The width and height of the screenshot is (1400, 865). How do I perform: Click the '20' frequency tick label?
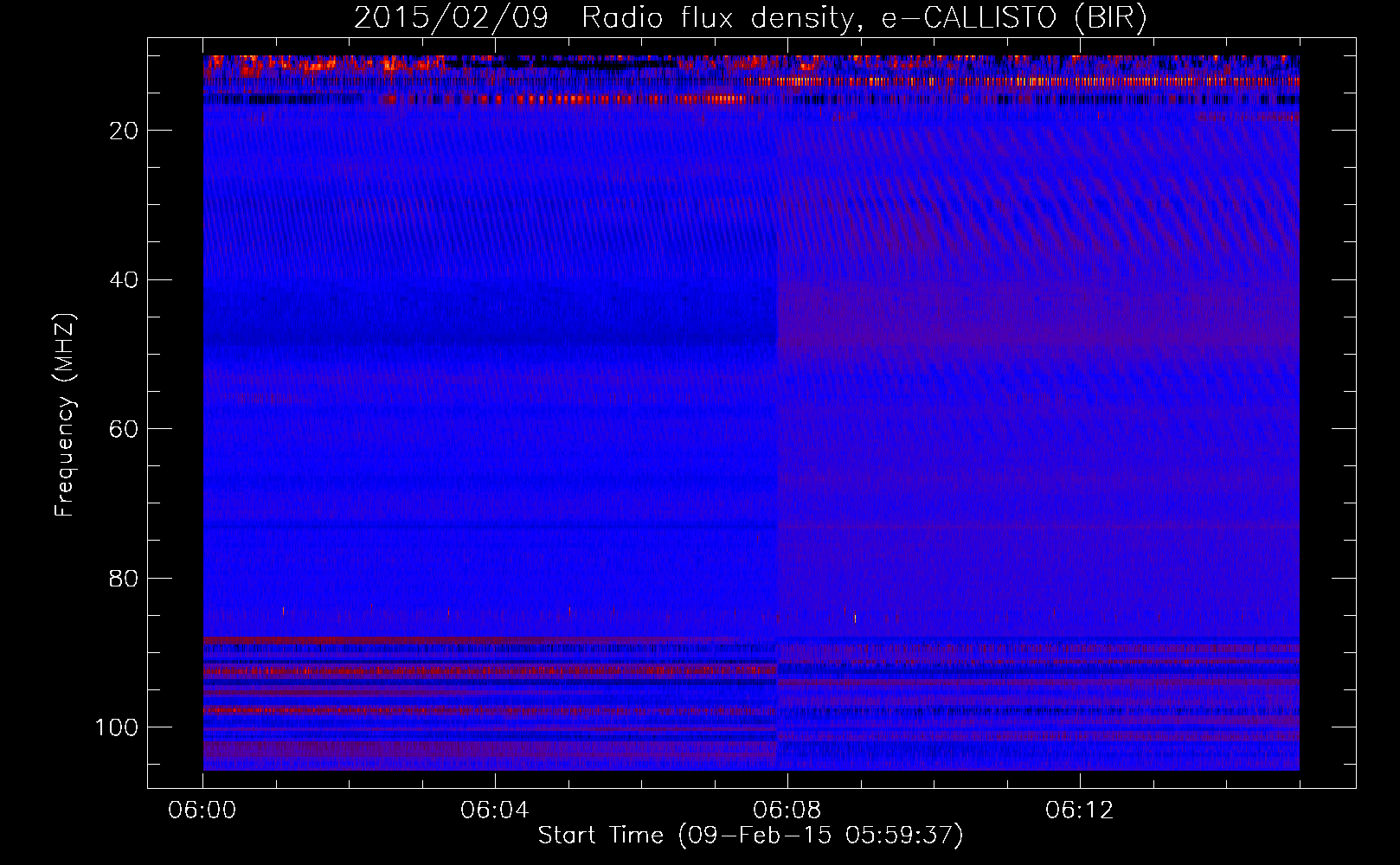pyautogui.click(x=124, y=131)
